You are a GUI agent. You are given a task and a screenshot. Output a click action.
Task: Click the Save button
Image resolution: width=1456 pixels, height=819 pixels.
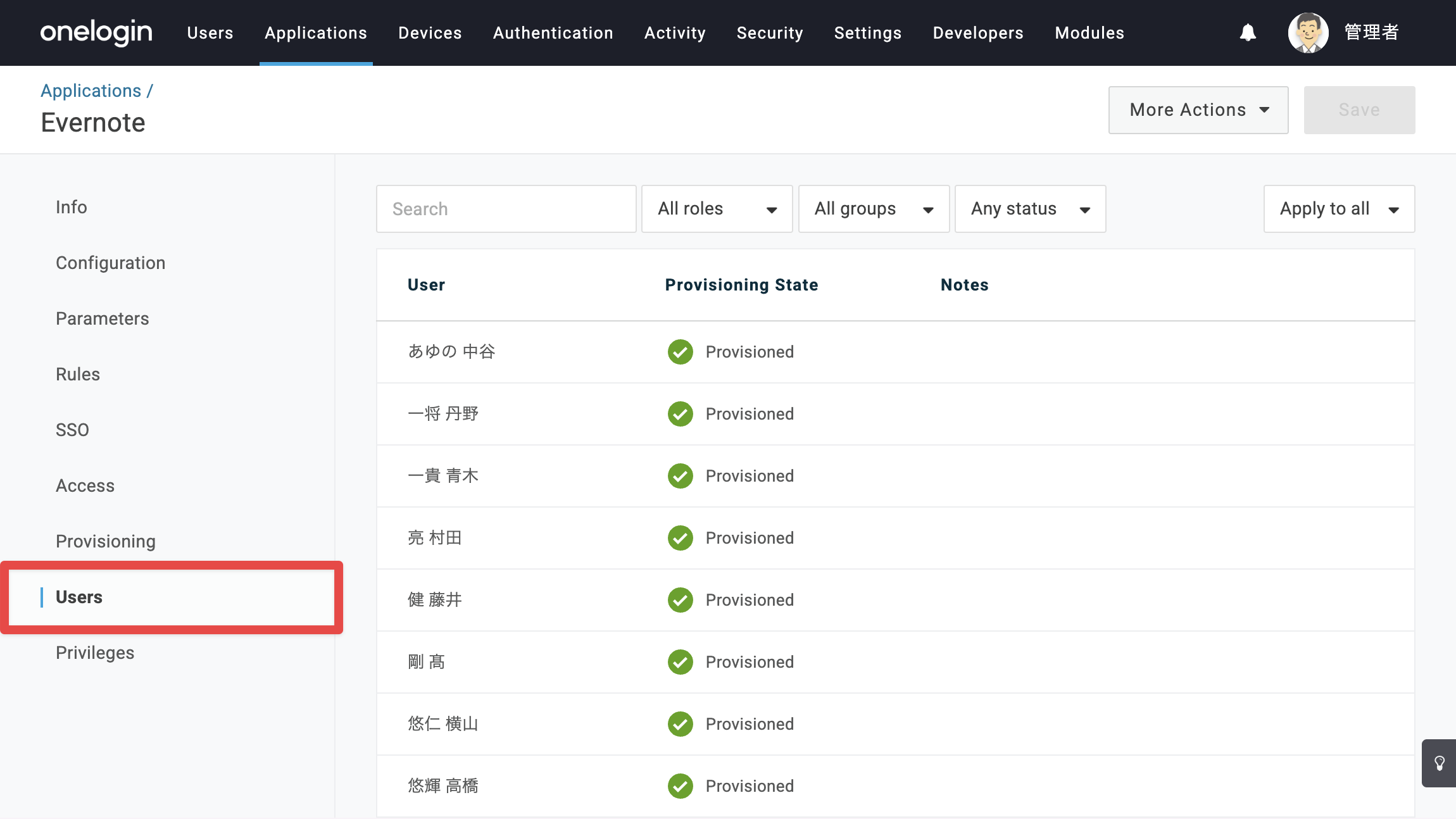click(1359, 110)
